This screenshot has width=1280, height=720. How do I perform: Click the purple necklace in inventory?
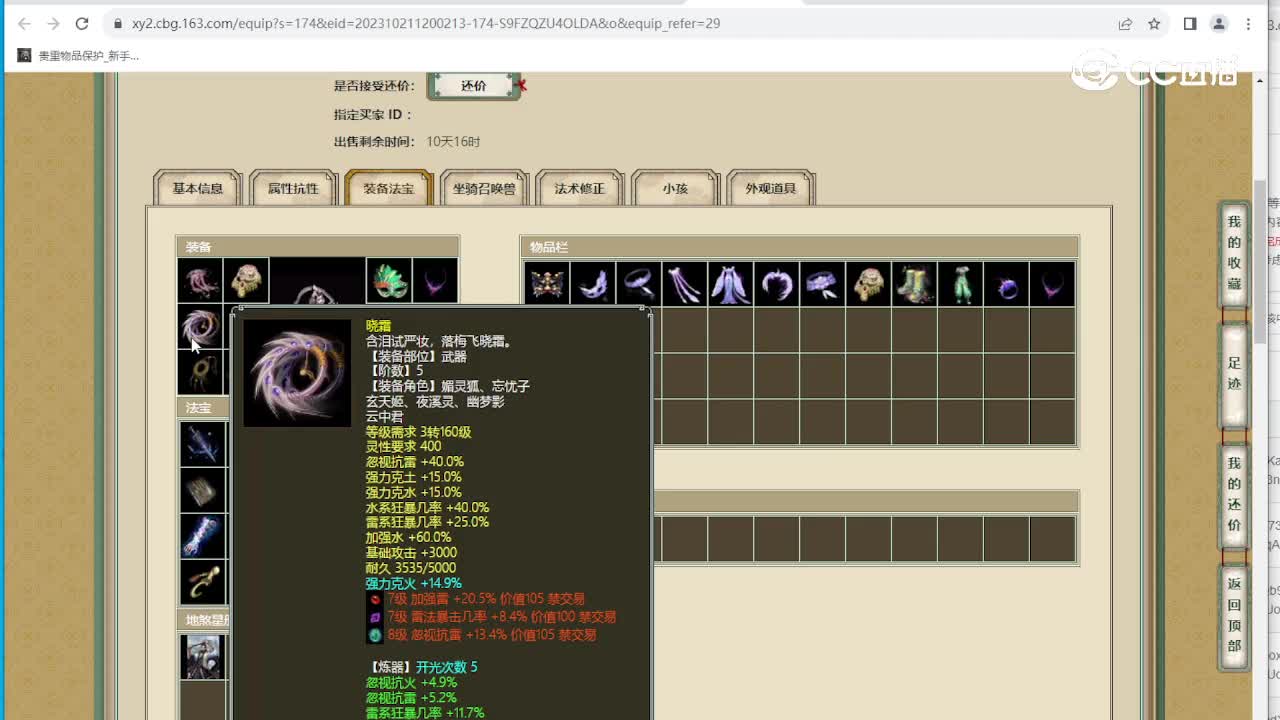1052,284
